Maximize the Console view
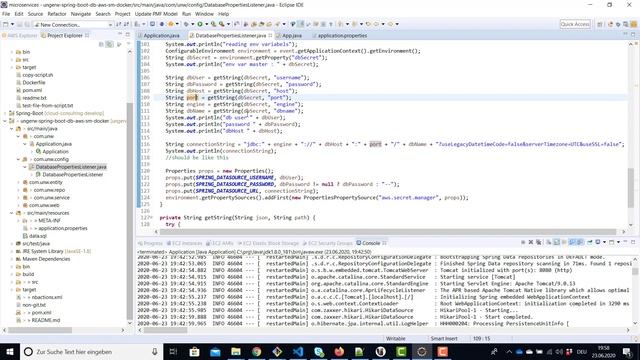 633,242
